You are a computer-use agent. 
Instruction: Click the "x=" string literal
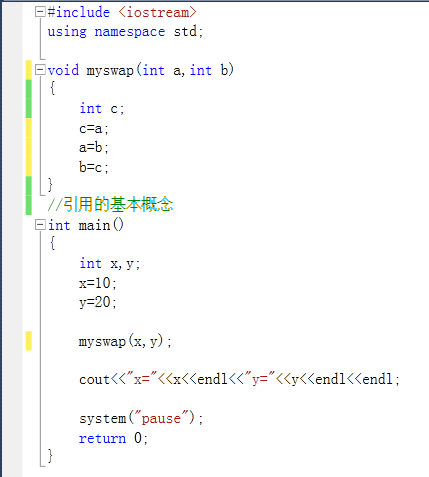(142, 379)
